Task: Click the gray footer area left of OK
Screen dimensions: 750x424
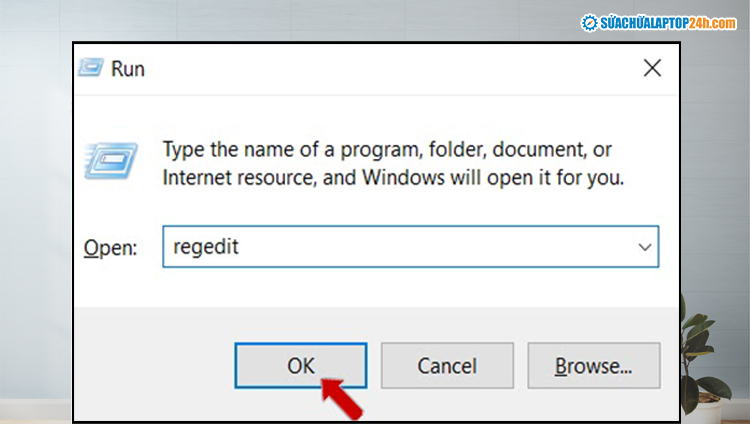Action: click(x=150, y=365)
